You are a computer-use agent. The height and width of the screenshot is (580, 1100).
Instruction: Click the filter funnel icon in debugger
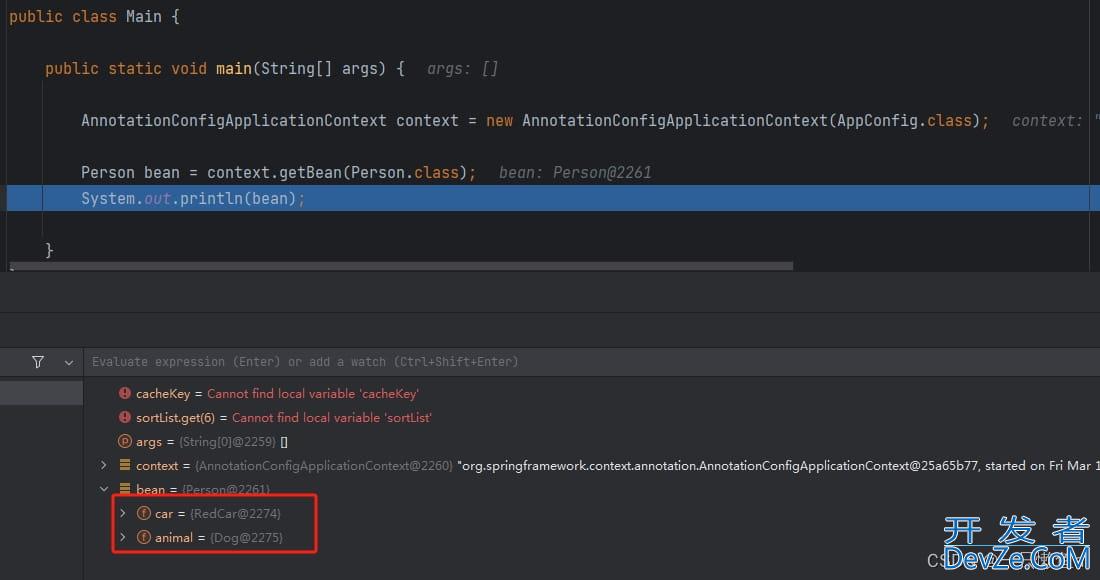click(38, 362)
